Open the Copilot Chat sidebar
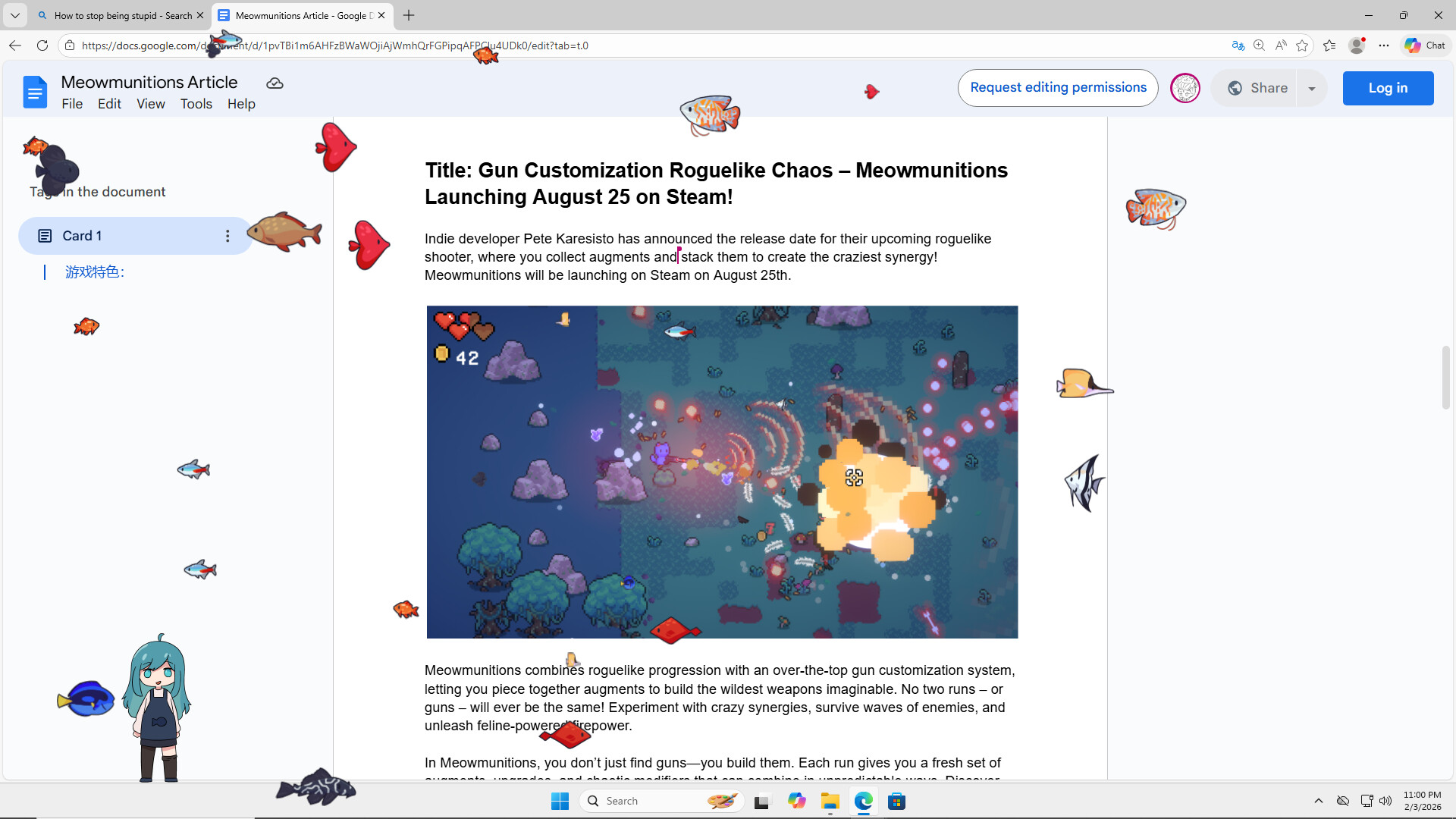1456x819 pixels. coord(1424,45)
